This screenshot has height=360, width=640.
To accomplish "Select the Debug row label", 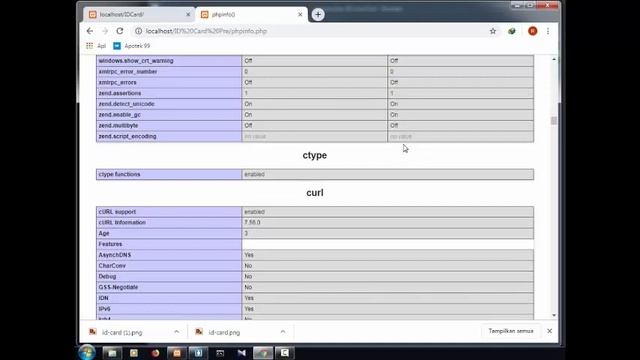I will click(107, 277).
